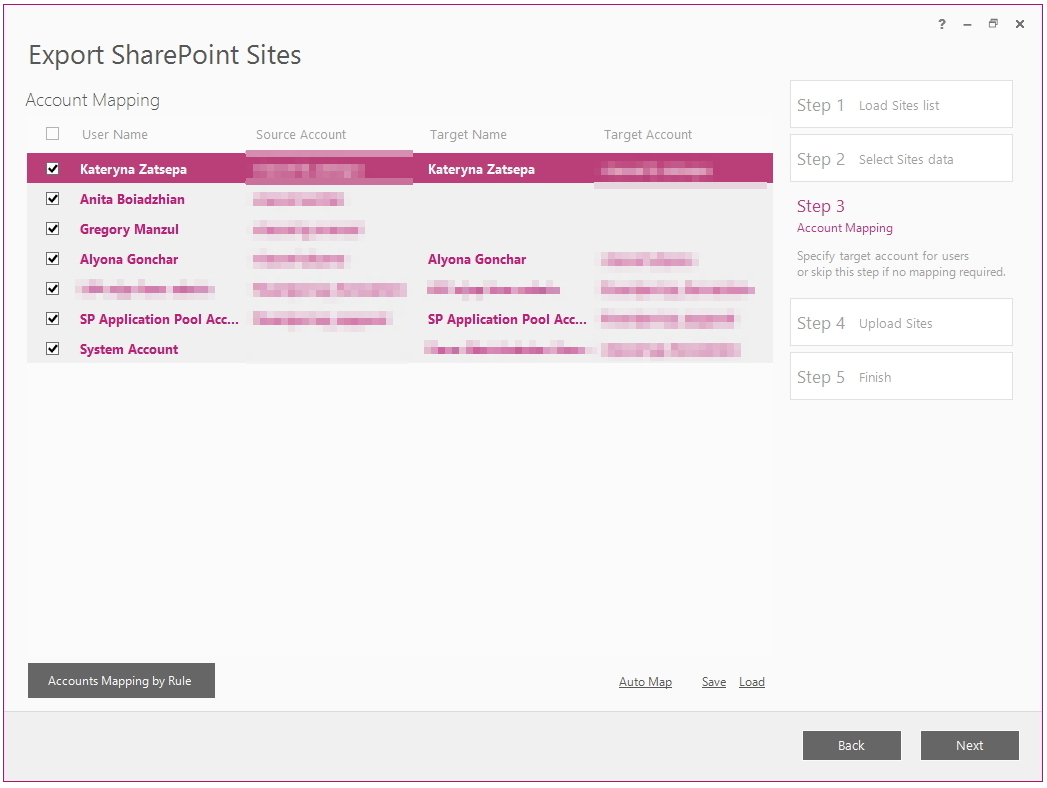Uncheck the Anita Boiadzhian checkbox
Screen dimensions: 1047x788
pyautogui.click(x=53, y=199)
